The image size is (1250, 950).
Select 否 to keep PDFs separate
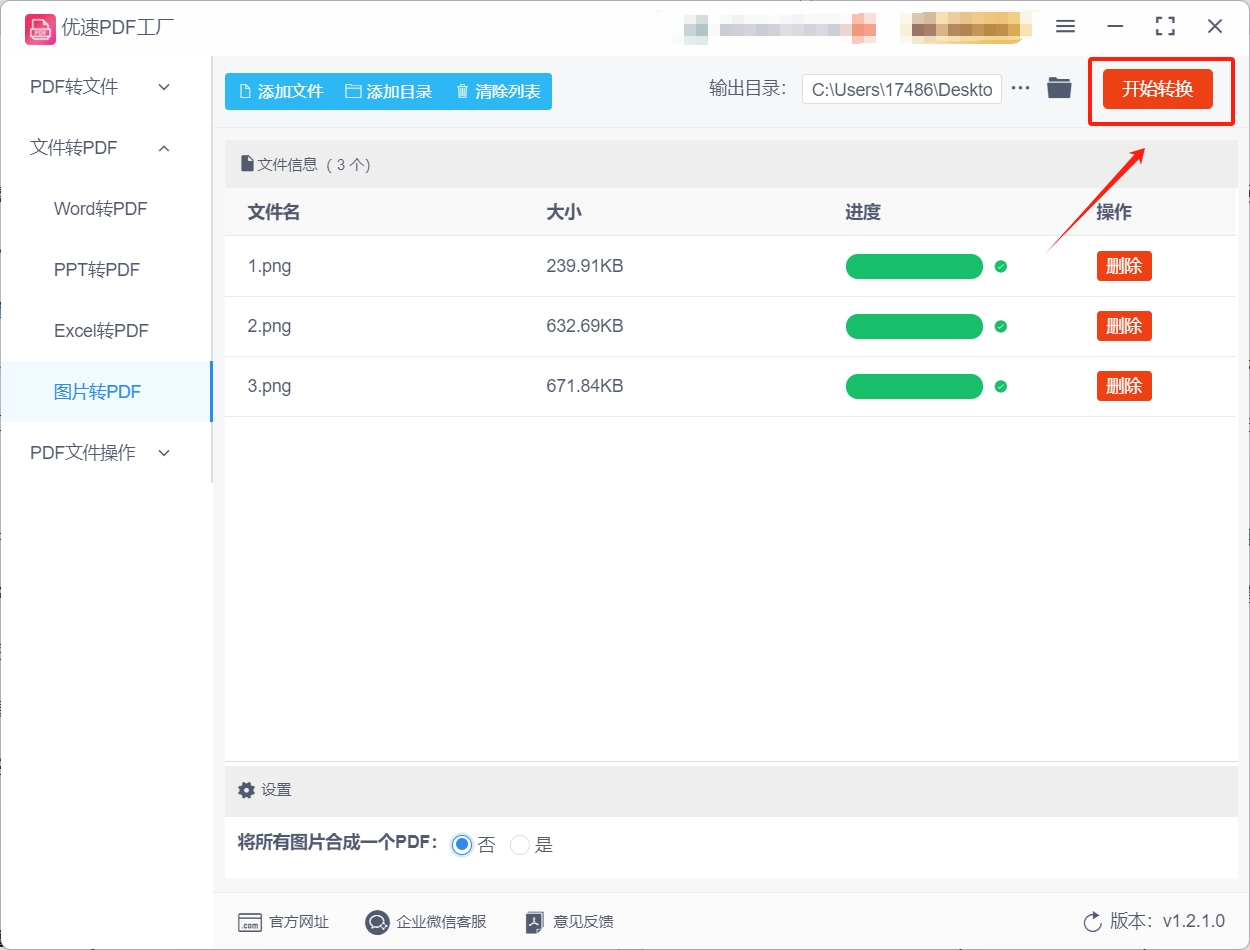pos(461,844)
